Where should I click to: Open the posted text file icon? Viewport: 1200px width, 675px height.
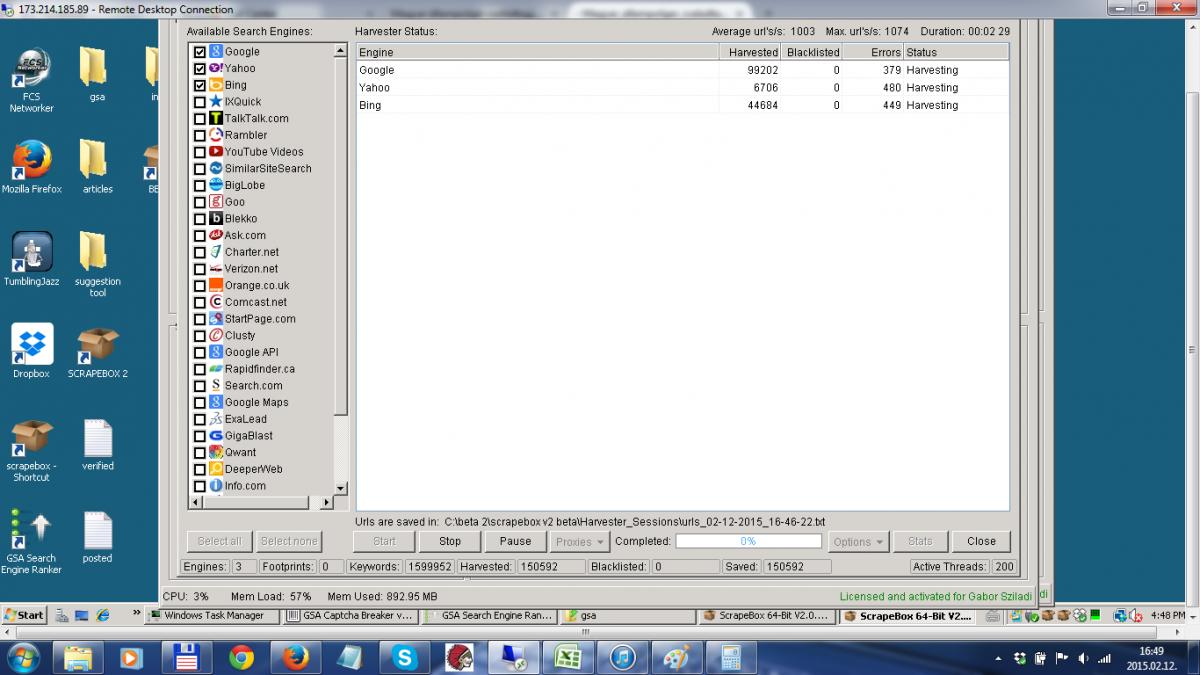[x=97, y=537]
